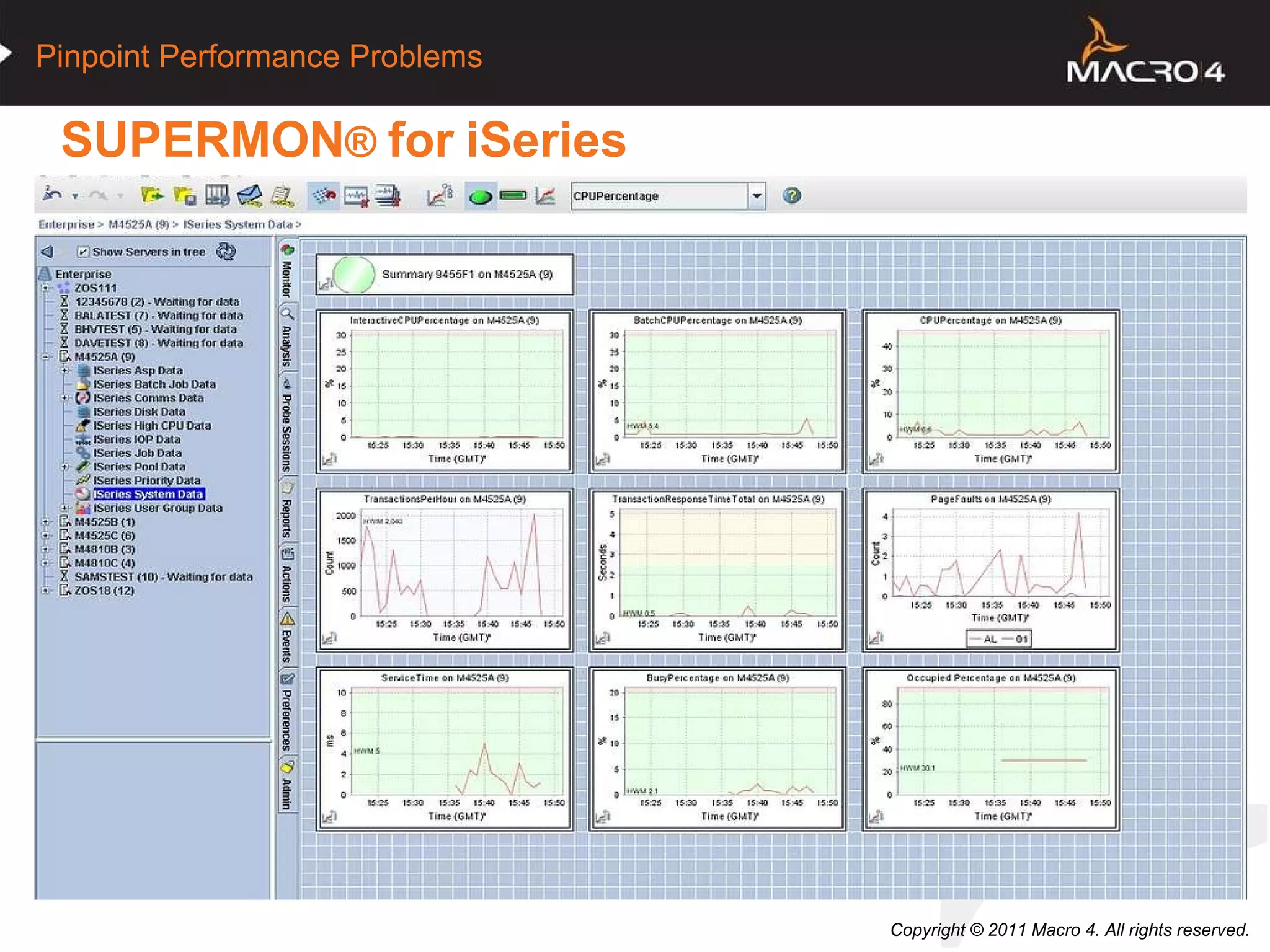The image size is (1270, 952).
Task: Toggle the green bar gauge view button
Action: point(513,196)
